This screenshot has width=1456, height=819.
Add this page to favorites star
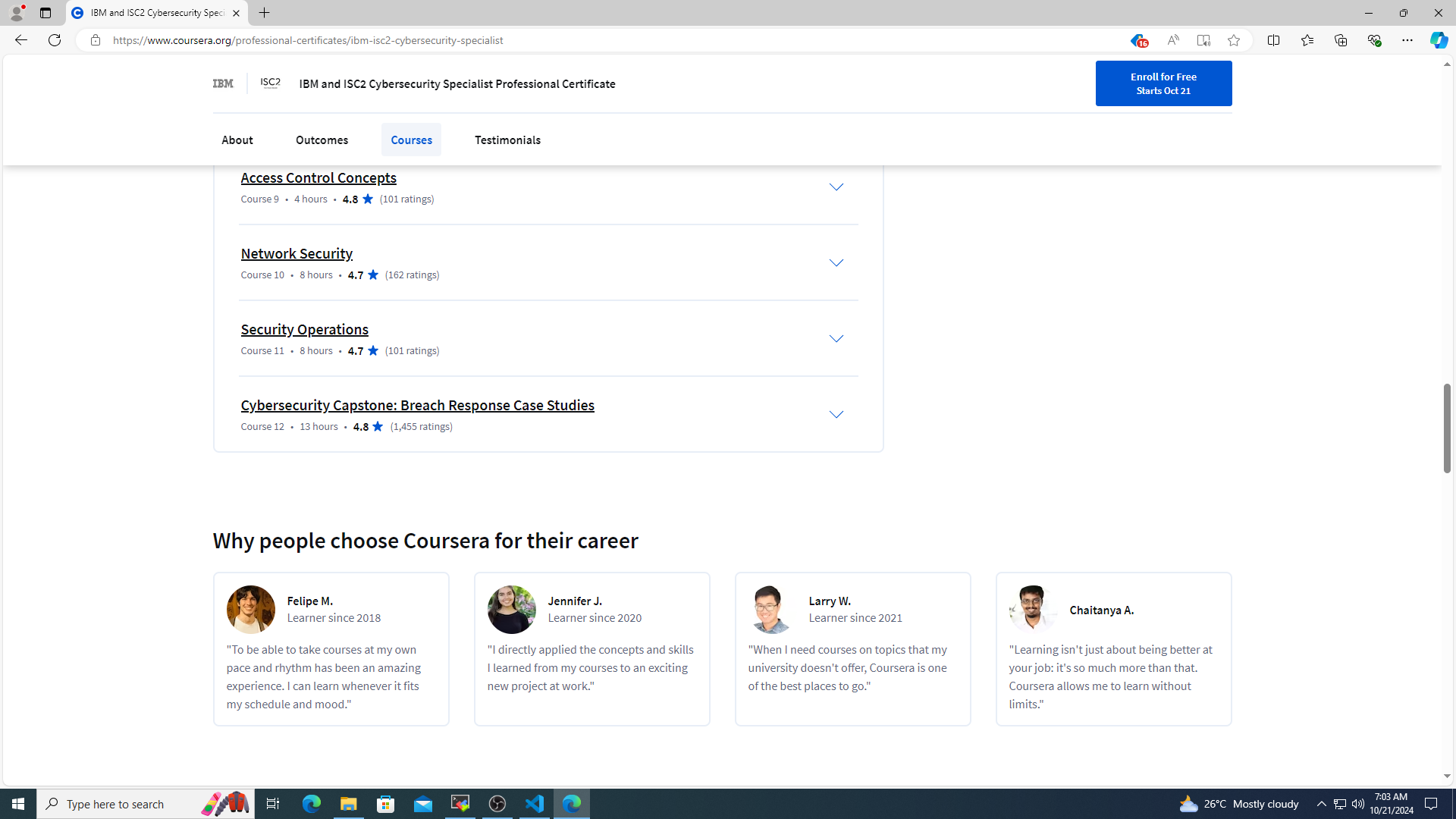tap(1234, 40)
